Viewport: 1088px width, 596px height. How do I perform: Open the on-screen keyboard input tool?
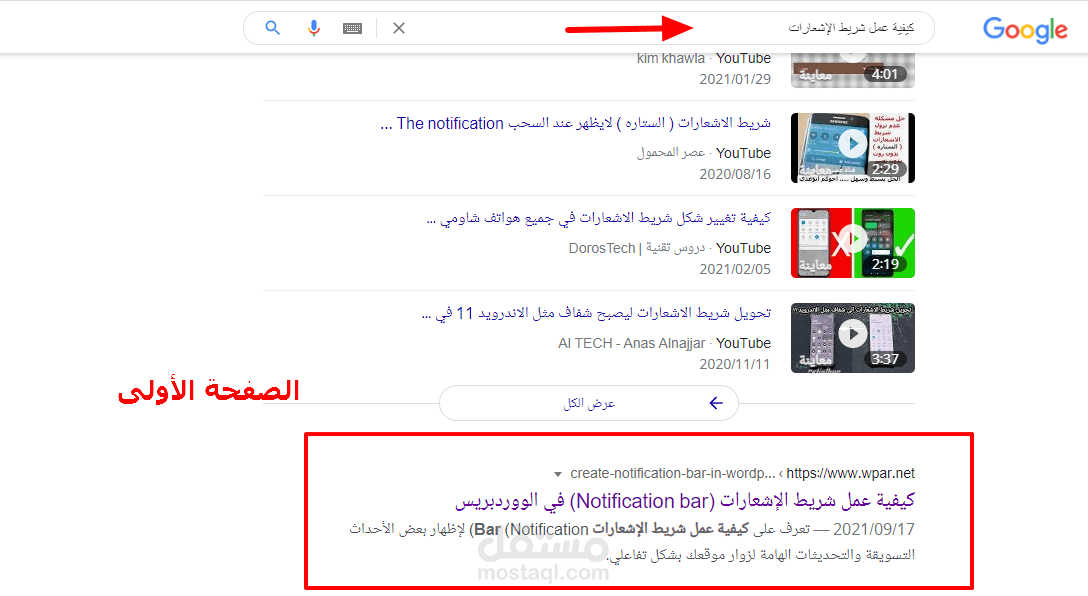click(352, 28)
